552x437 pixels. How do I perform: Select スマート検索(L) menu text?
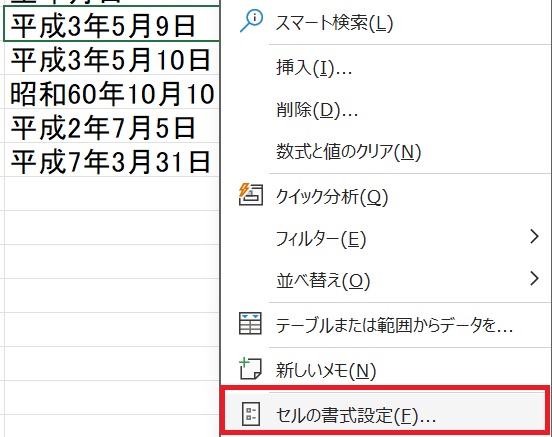tap(334, 23)
